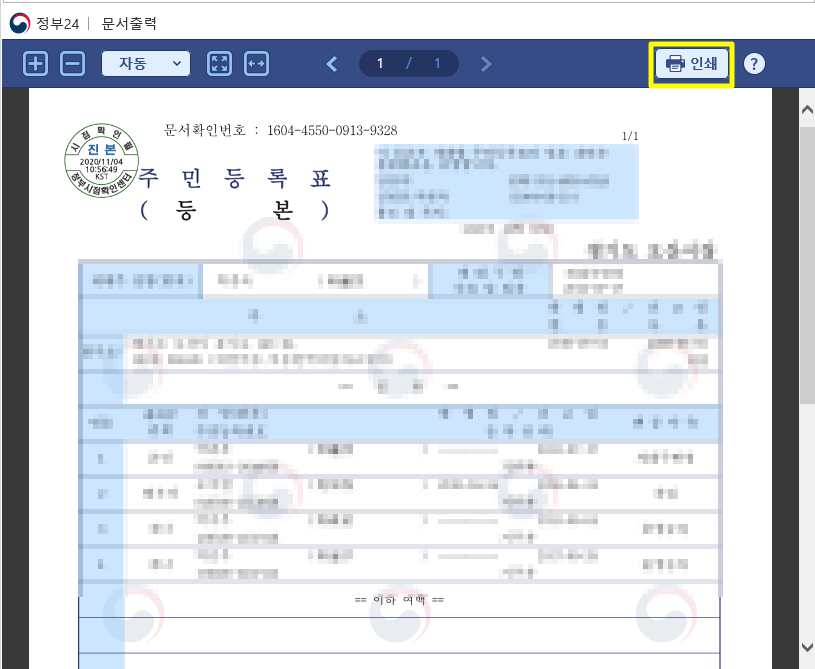This screenshot has height=669, width=815.
Task: Go to the previous page arrow
Action: [x=332, y=64]
